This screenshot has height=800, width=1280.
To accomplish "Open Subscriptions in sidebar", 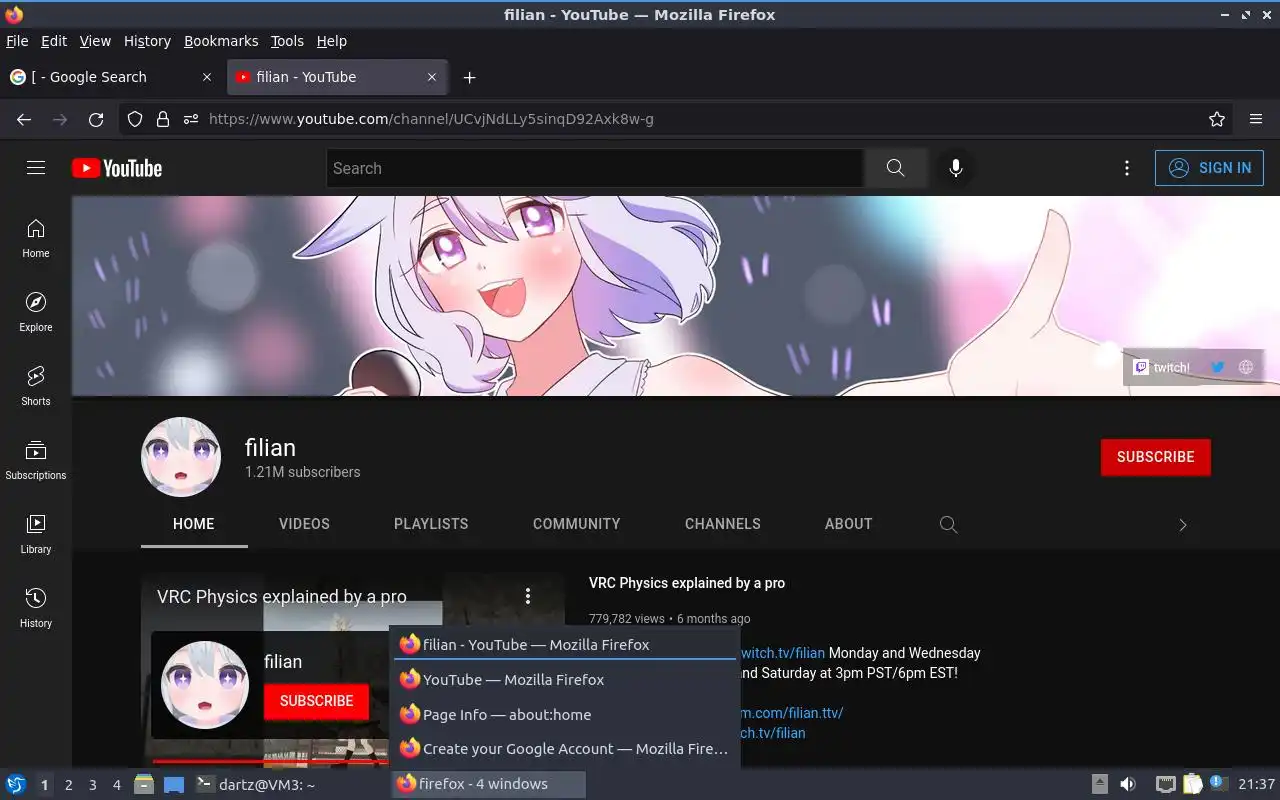I will tap(36, 460).
